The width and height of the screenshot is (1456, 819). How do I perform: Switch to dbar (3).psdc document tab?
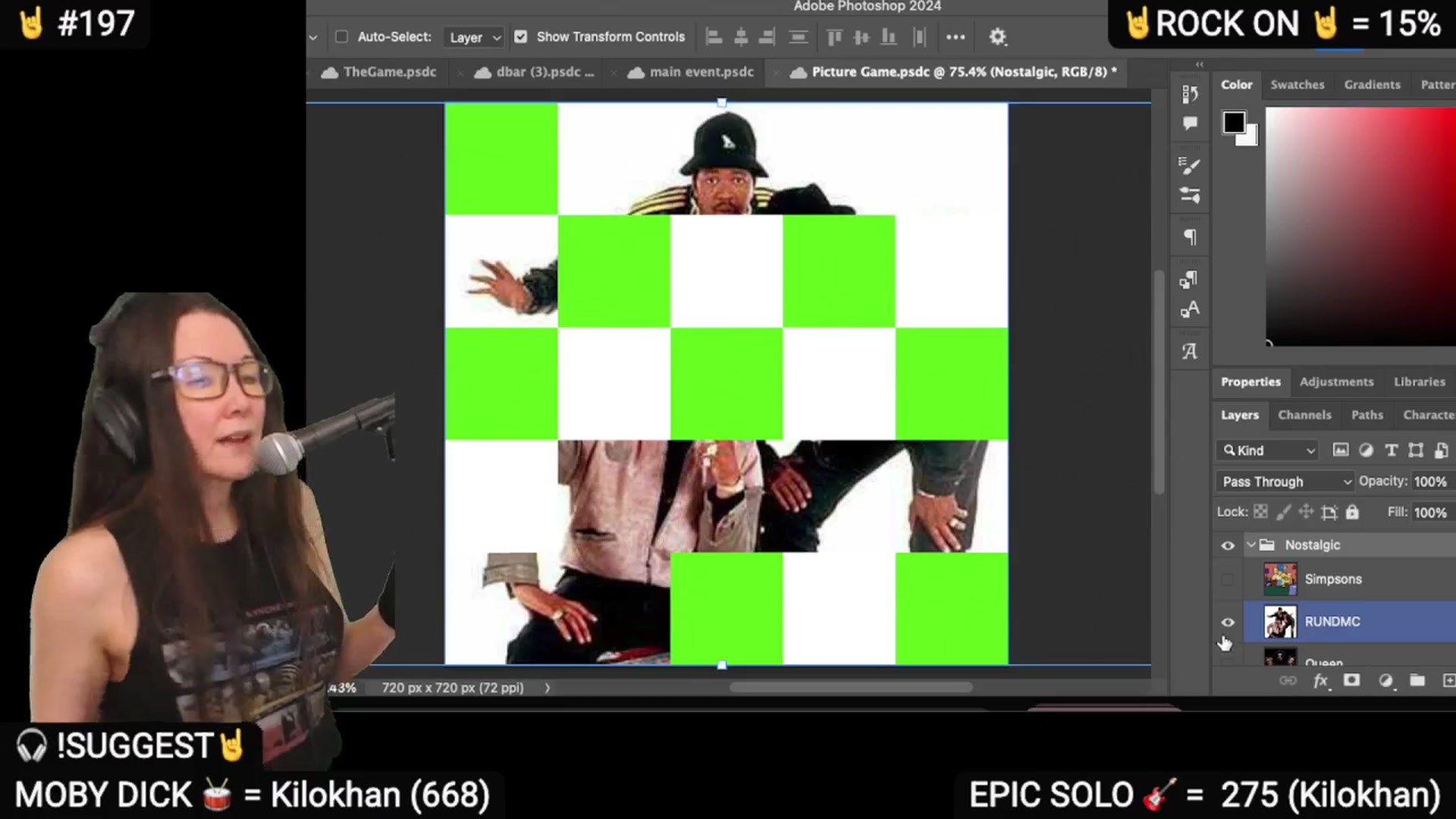[x=535, y=72]
